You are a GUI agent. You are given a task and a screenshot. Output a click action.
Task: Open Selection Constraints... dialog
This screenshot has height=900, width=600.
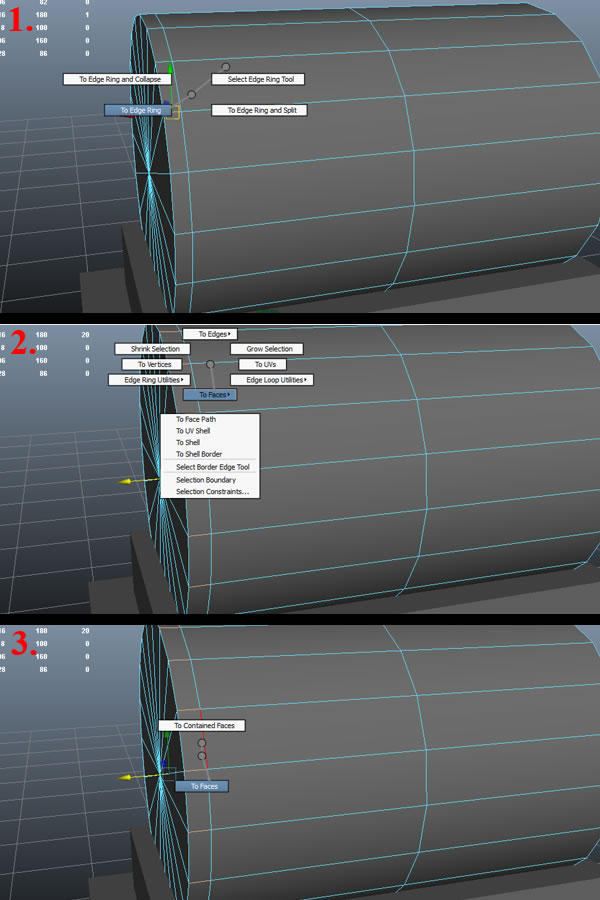coord(212,492)
